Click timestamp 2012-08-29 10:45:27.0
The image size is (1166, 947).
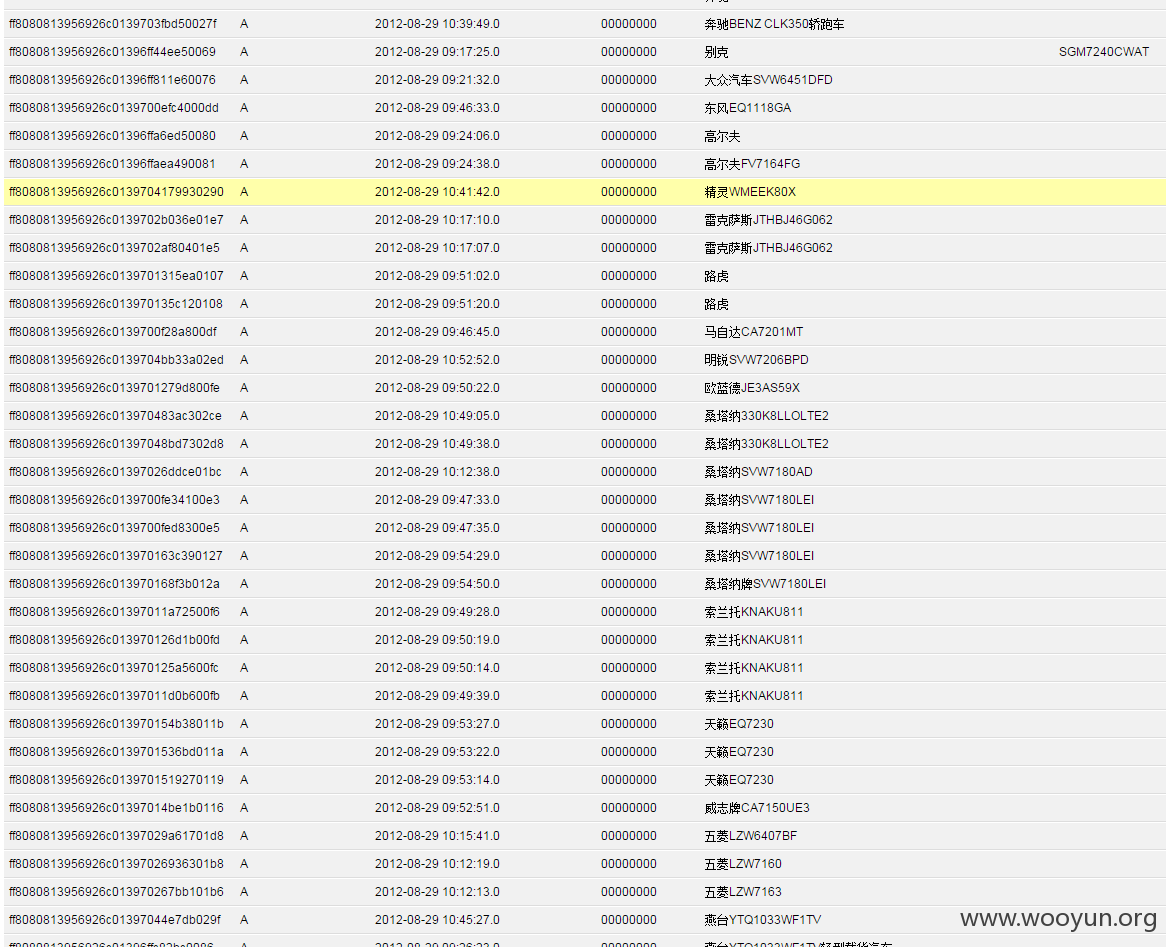tap(437, 920)
